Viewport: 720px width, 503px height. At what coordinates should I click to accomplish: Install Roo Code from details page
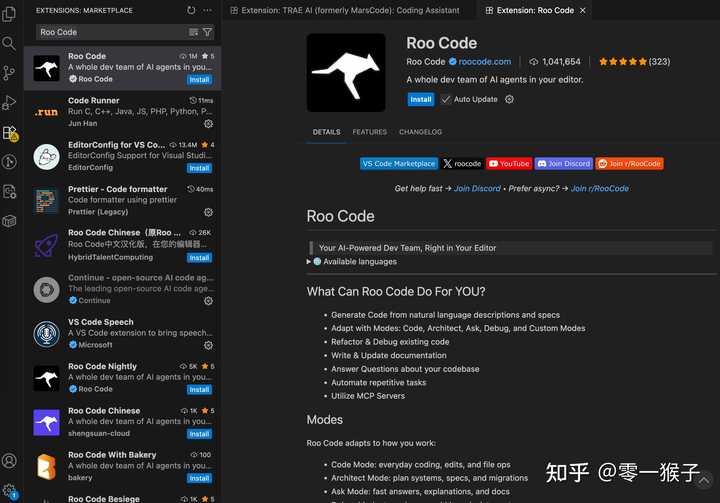(x=421, y=99)
